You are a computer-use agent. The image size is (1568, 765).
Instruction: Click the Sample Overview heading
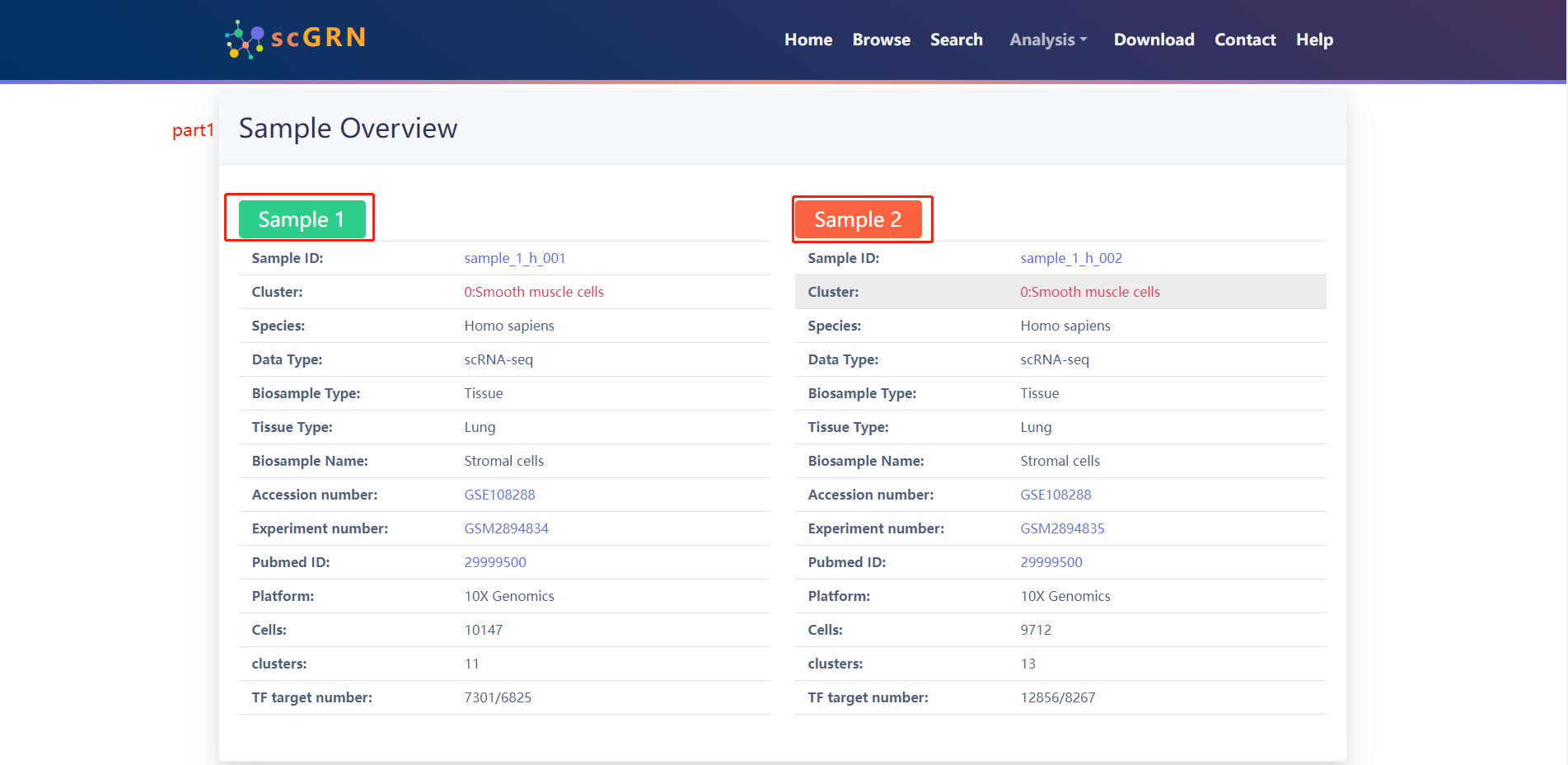[x=348, y=129]
